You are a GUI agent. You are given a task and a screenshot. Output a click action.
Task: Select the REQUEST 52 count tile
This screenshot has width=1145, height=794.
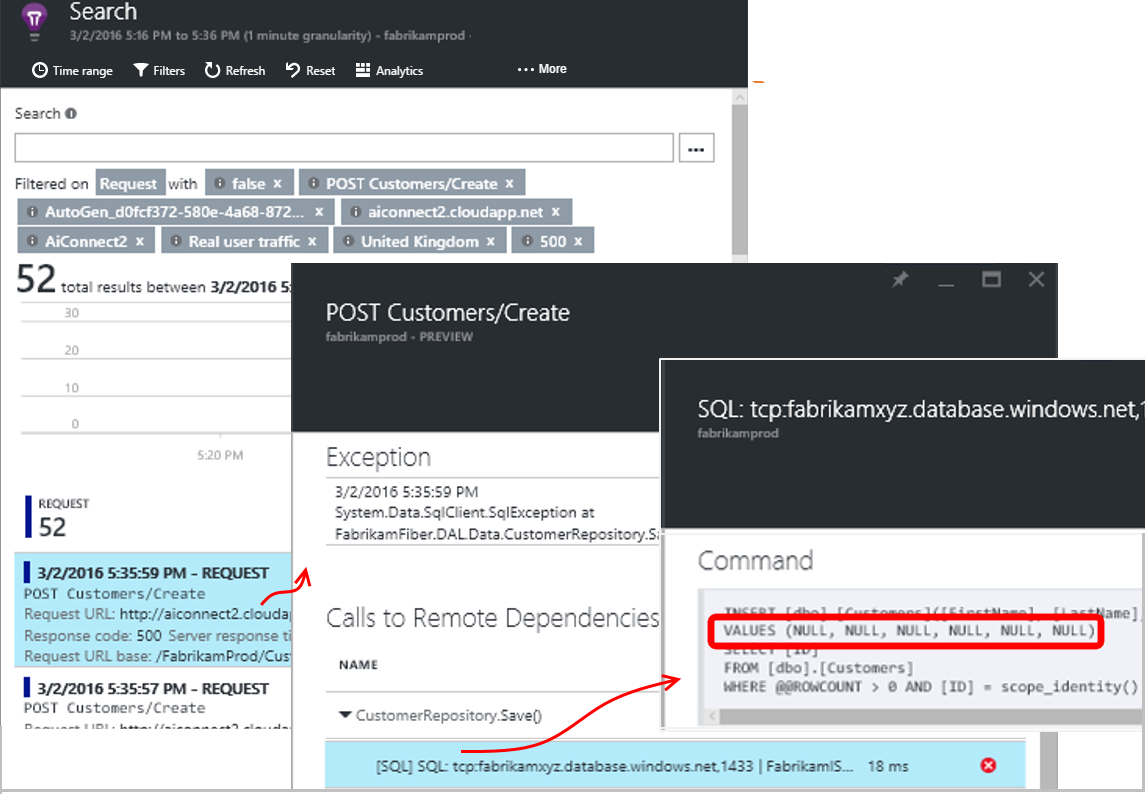(x=57, y=517)
